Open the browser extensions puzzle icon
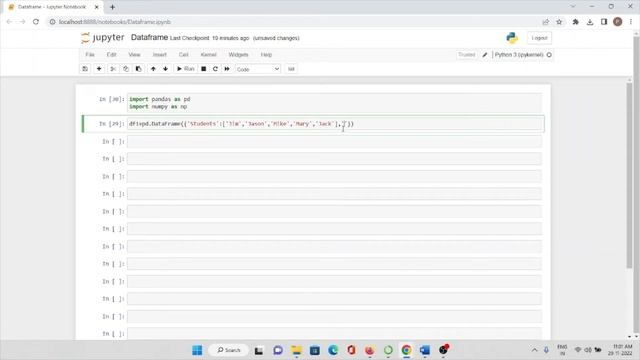The width and height of the screenshot is (640, 360). click(576, 22)
